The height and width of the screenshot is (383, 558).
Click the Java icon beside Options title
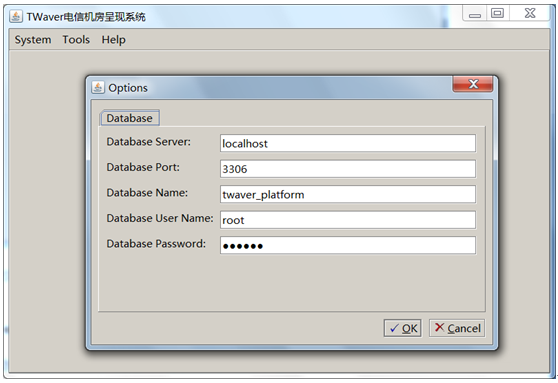[98, 87]
